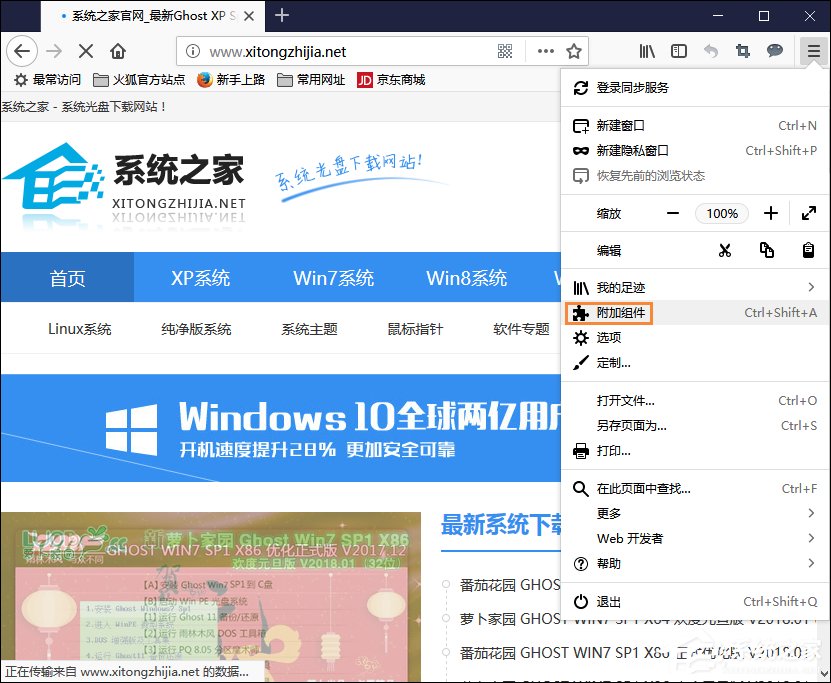
Task: Select the Paste icon in the edit row
Action: [x=808, y=251]
